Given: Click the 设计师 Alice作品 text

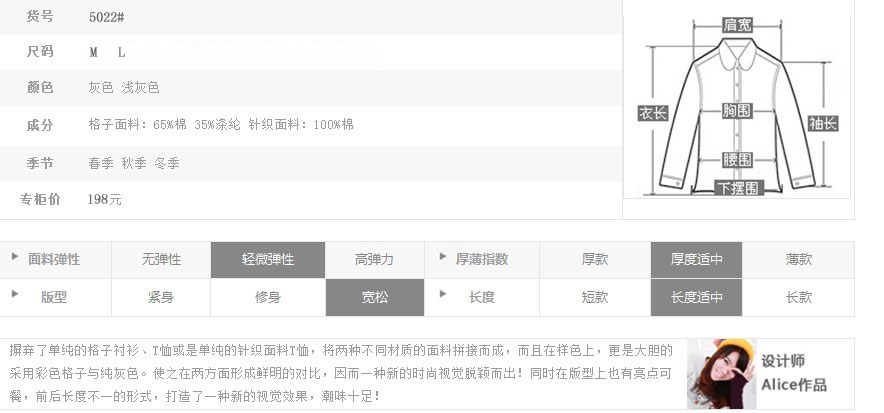Looking at the screenshot, I should click(x=793, y=373).
